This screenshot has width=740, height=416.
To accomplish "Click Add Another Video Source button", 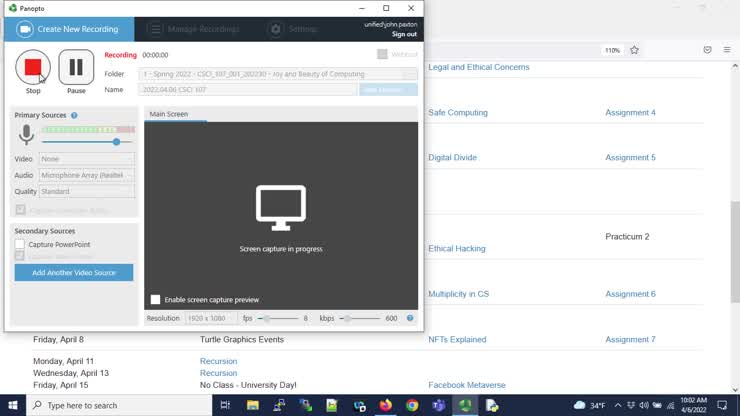I will pos(74,272).
